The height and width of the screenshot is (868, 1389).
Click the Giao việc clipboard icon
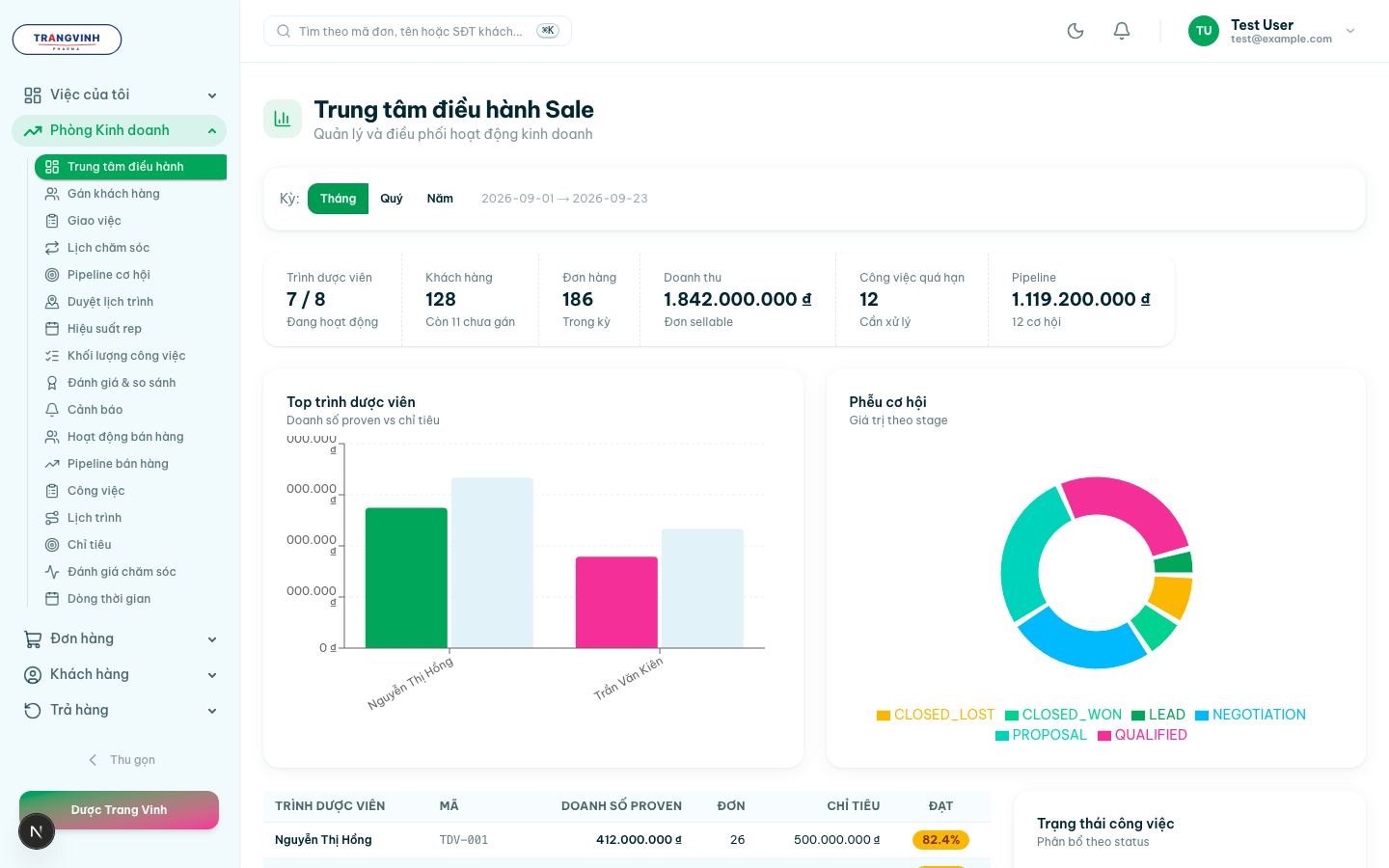pyautogui.click(x=52, y=221)
